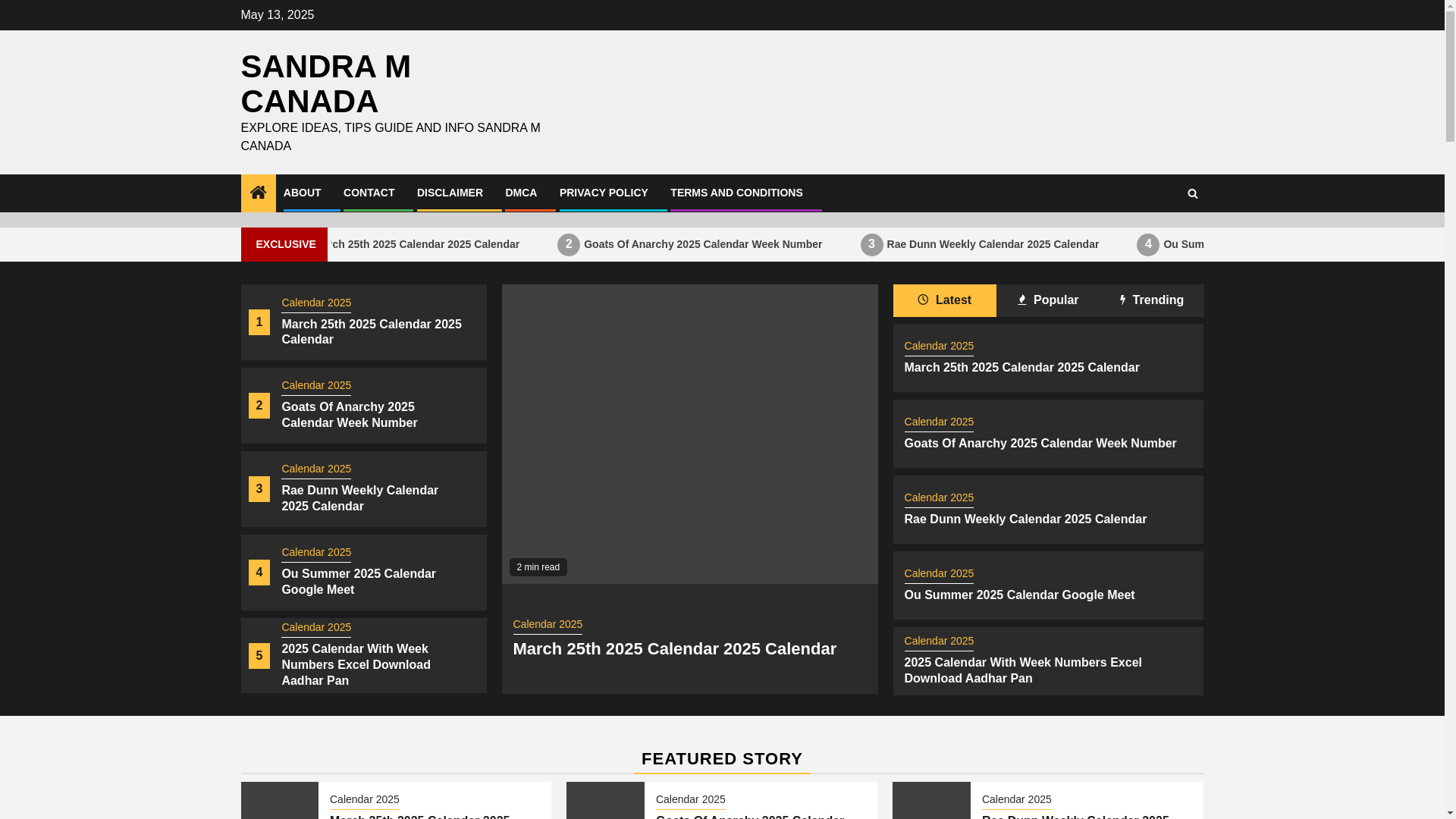The height and width of the screenshot is (819, 1456).
Task: Open TERMS AND CONDITIONS menu item
Action: coord(736,193)
